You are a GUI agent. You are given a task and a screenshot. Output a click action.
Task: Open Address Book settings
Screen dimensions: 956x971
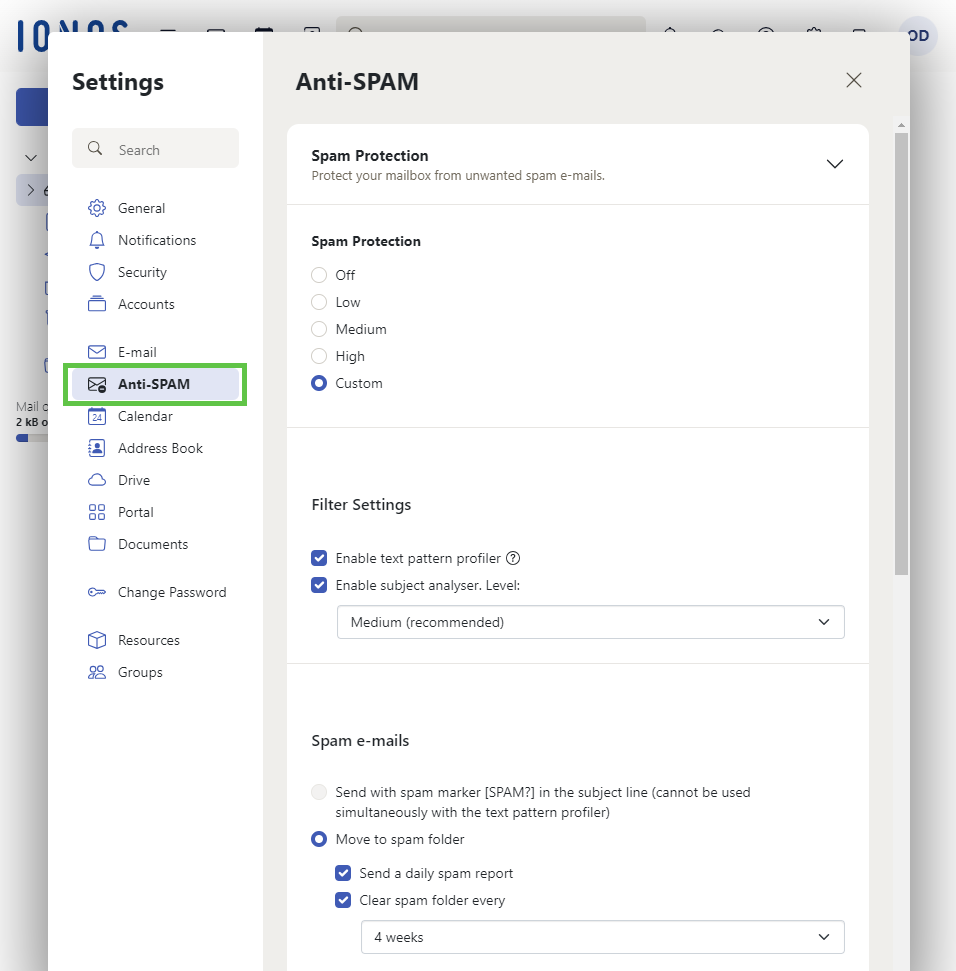click(x=160, y=448)
